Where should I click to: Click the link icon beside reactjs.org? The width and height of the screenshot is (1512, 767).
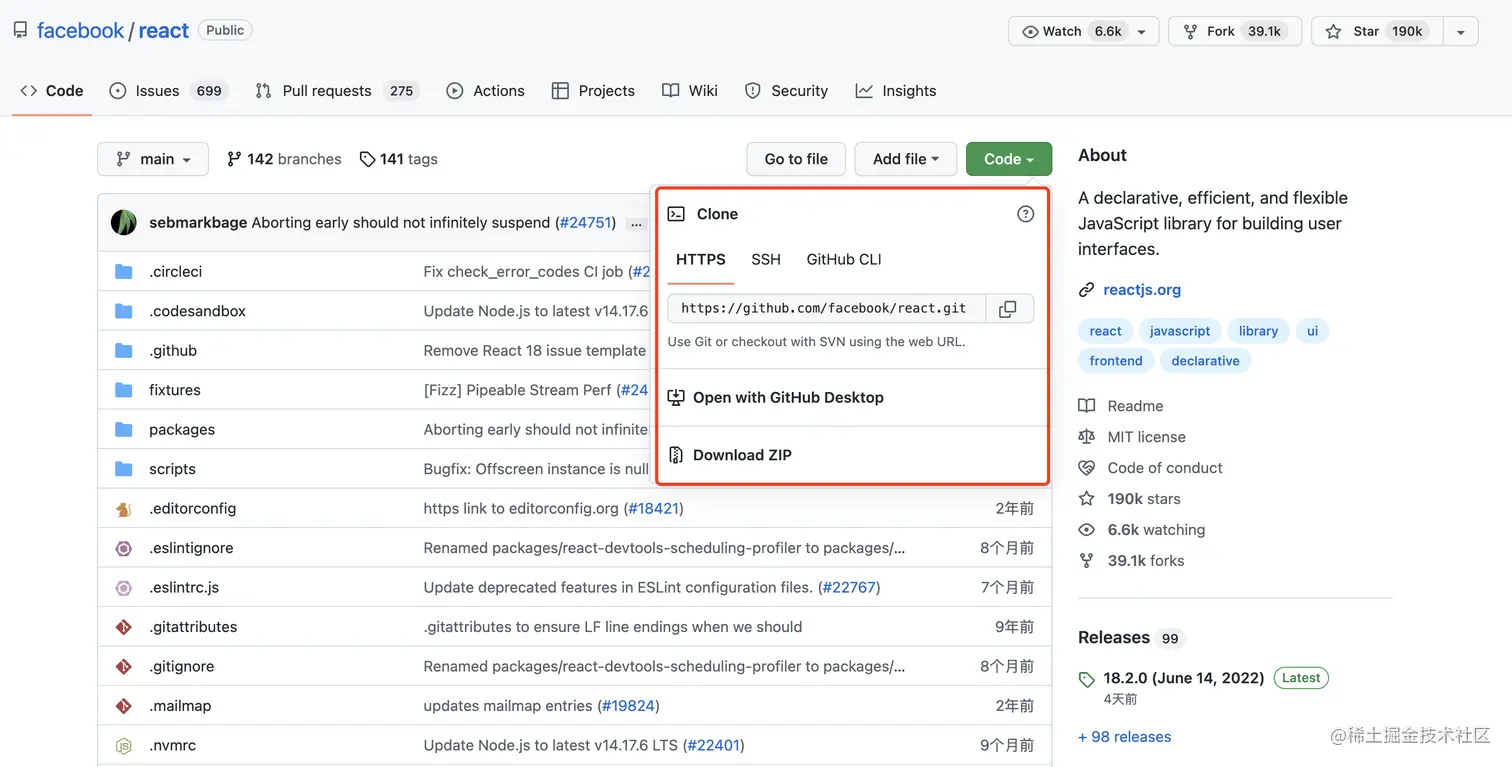(1086, 290)
